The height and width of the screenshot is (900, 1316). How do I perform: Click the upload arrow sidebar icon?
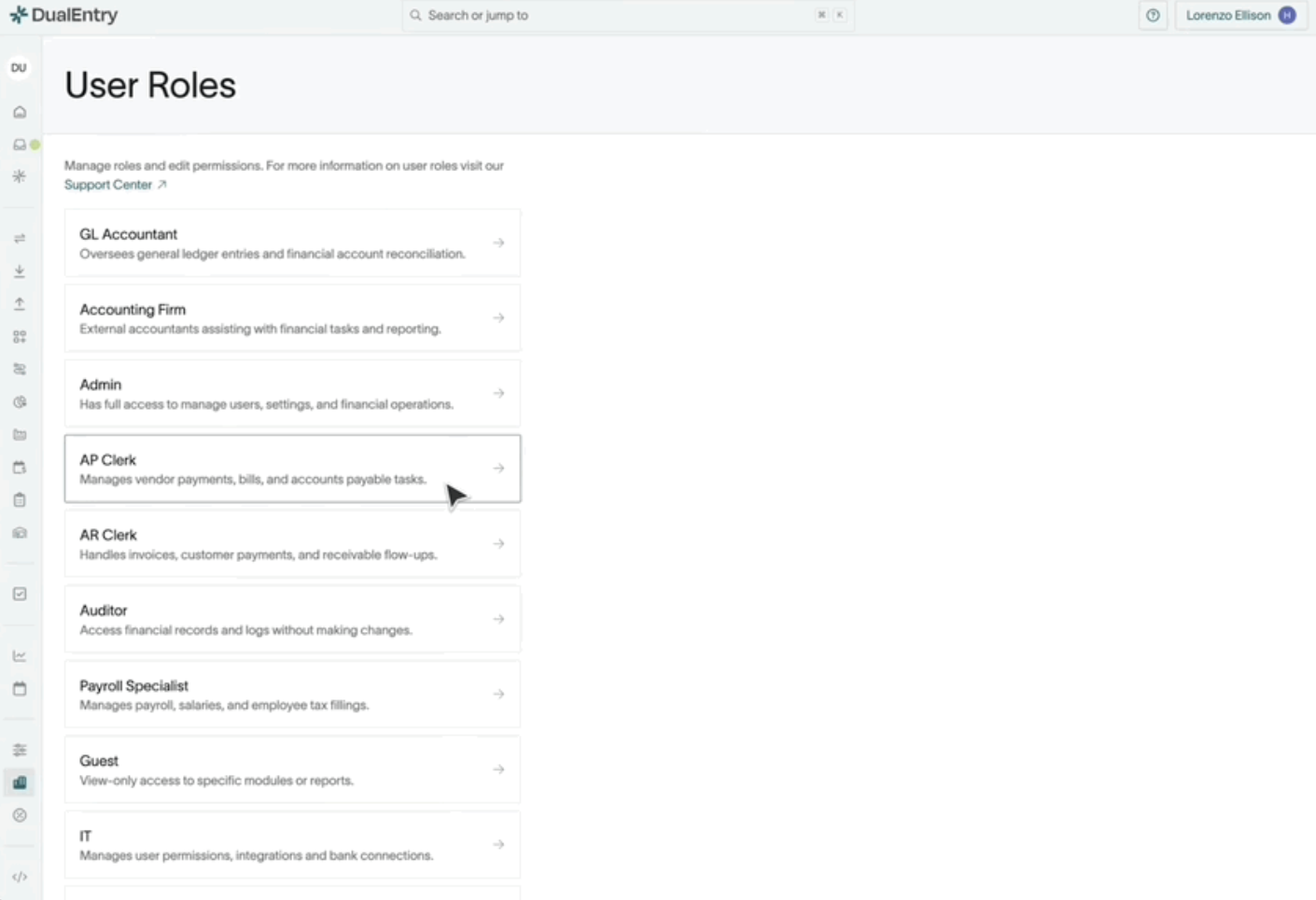(20, 304)
